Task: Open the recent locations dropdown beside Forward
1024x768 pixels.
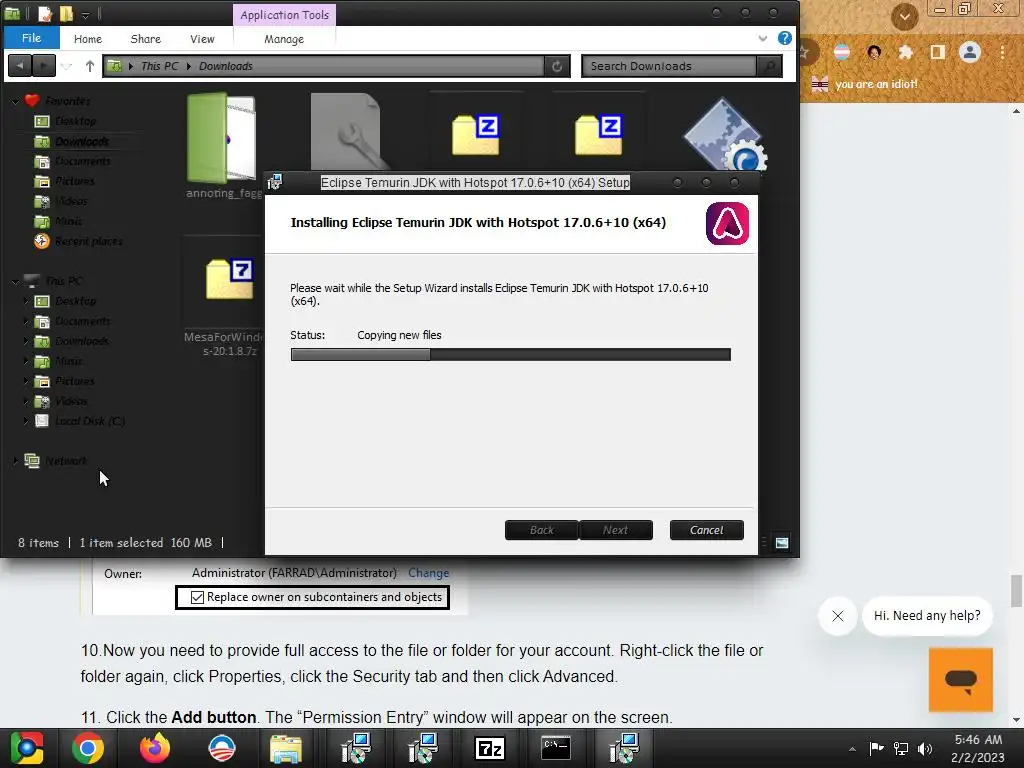Action: tap(66, 66)
